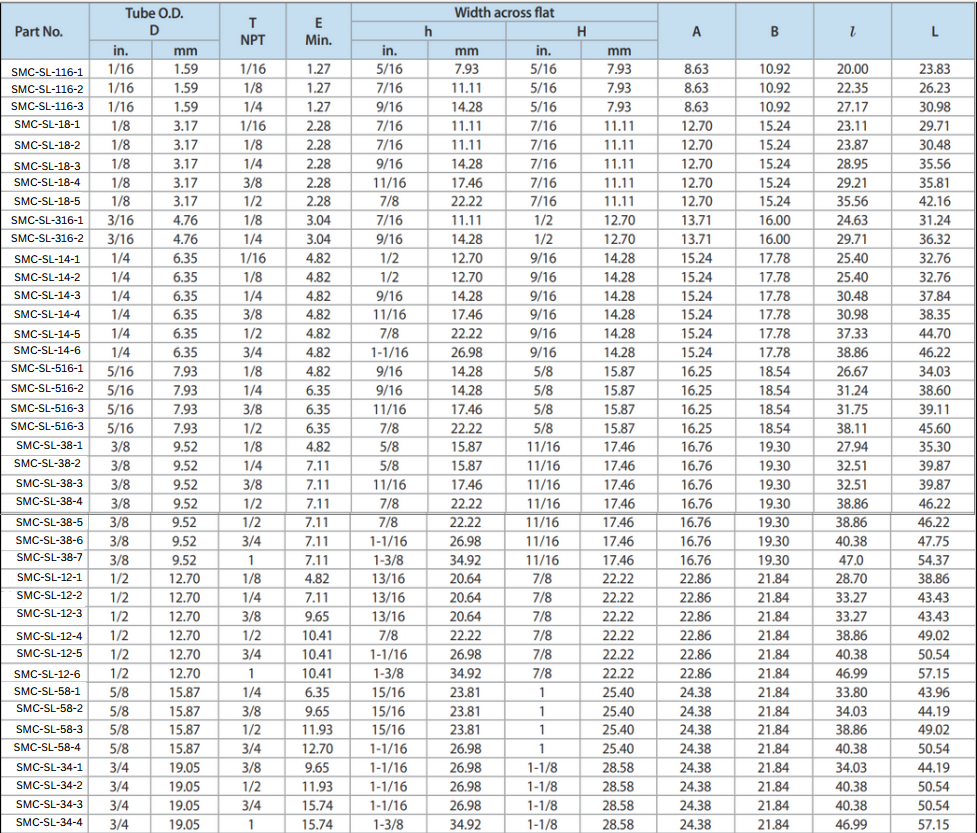
Task: Select the SMC-SL-18-4 row label
Action: [x=47, y=183]
